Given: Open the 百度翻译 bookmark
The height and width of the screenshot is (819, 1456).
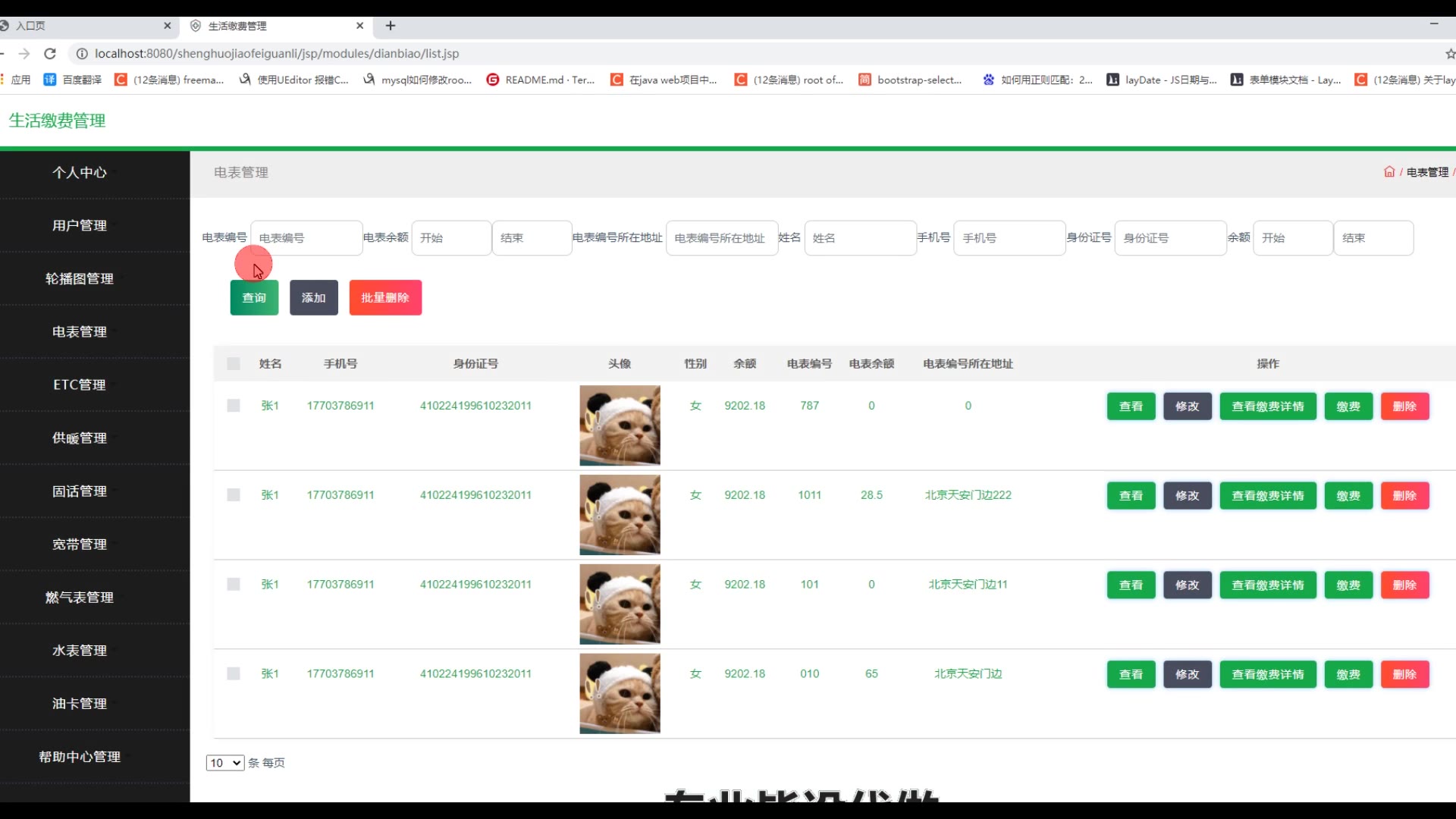Looking at the screenshot, I should click(73, 80).
